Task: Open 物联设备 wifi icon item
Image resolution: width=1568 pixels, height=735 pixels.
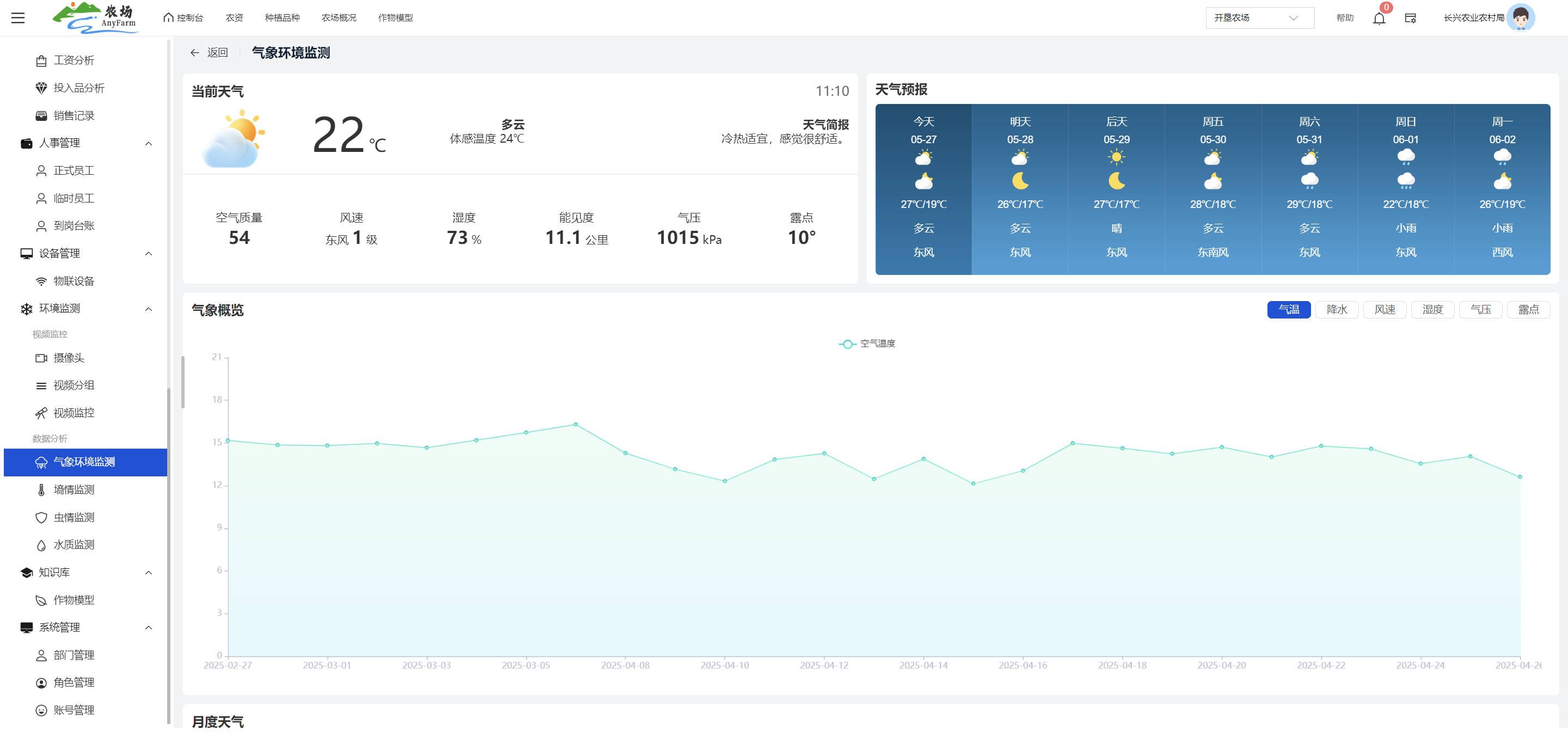Action: [x=73, y=281]
